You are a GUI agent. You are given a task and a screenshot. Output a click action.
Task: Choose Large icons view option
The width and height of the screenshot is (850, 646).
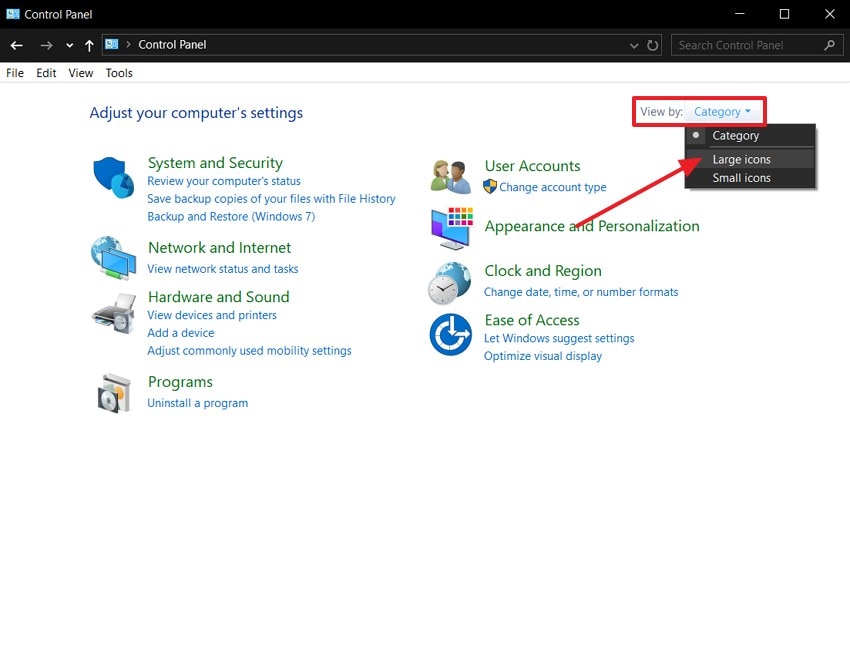pyautogui.click(x=750, y=159)
